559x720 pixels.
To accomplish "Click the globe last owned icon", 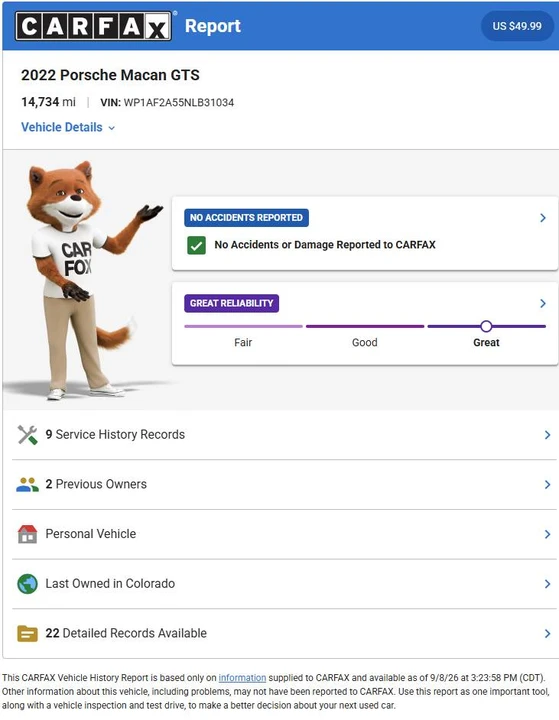I will coord(28,584).
